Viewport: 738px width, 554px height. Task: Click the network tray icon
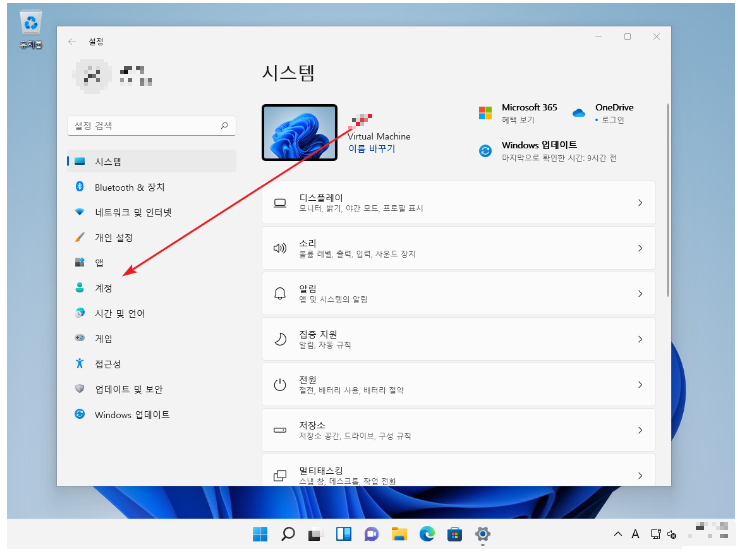click(655, 534)
